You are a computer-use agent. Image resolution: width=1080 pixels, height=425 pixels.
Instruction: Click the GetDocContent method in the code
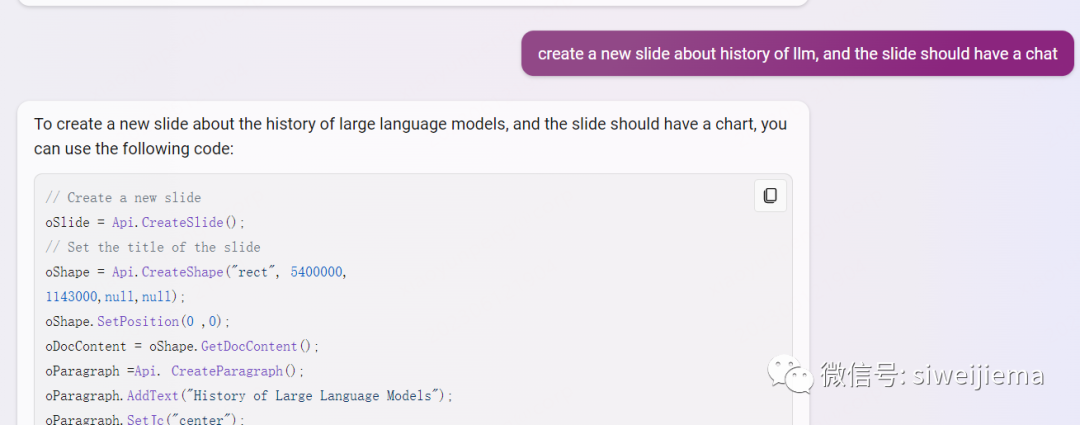pyautogui.click(x=247, y=346)
